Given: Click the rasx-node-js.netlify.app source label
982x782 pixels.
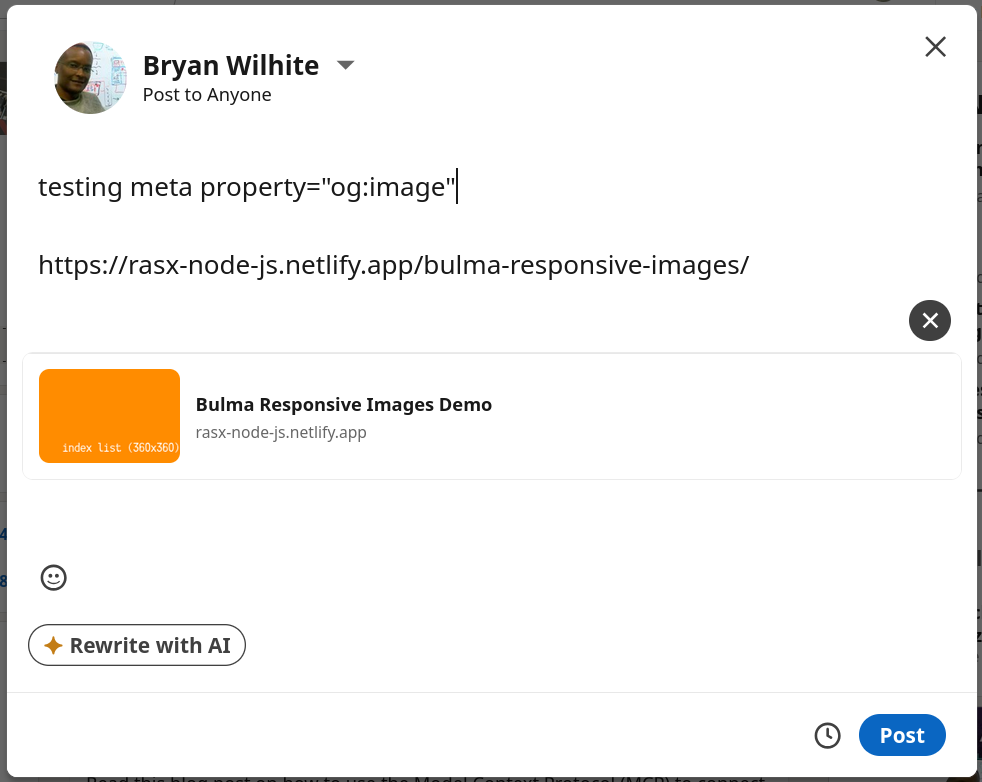Looking at the screenshot, I should (x=281, y=432).
